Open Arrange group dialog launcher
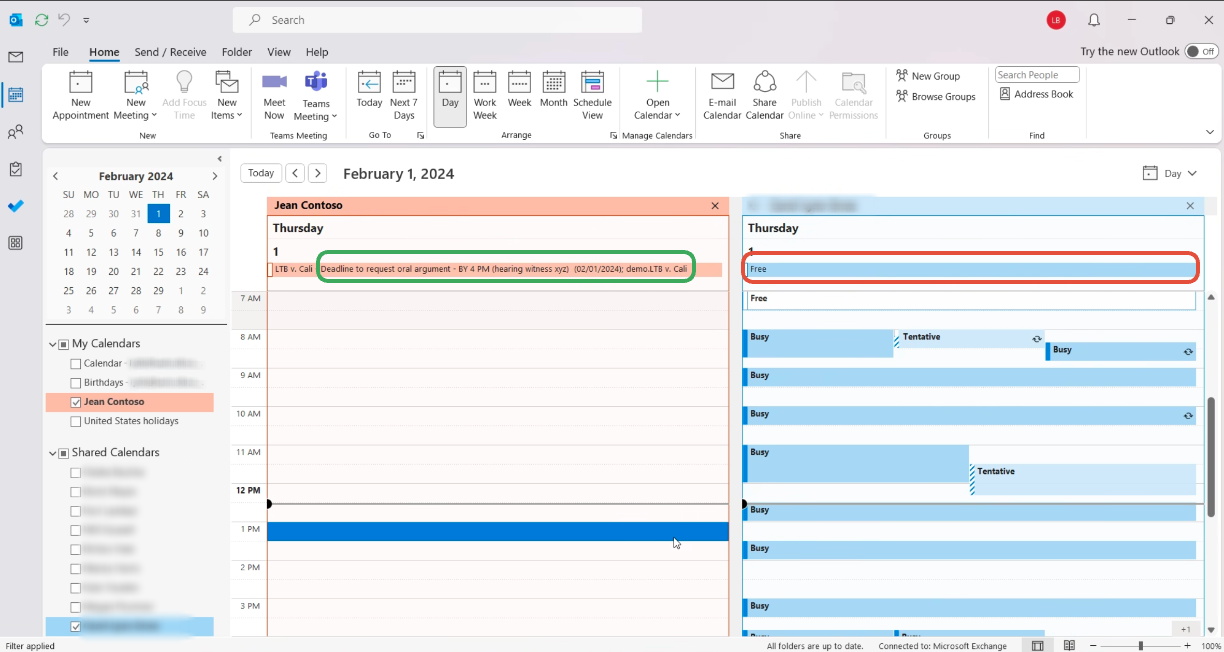Screen dimensions: 1224x652 click(x=613, y=135)
